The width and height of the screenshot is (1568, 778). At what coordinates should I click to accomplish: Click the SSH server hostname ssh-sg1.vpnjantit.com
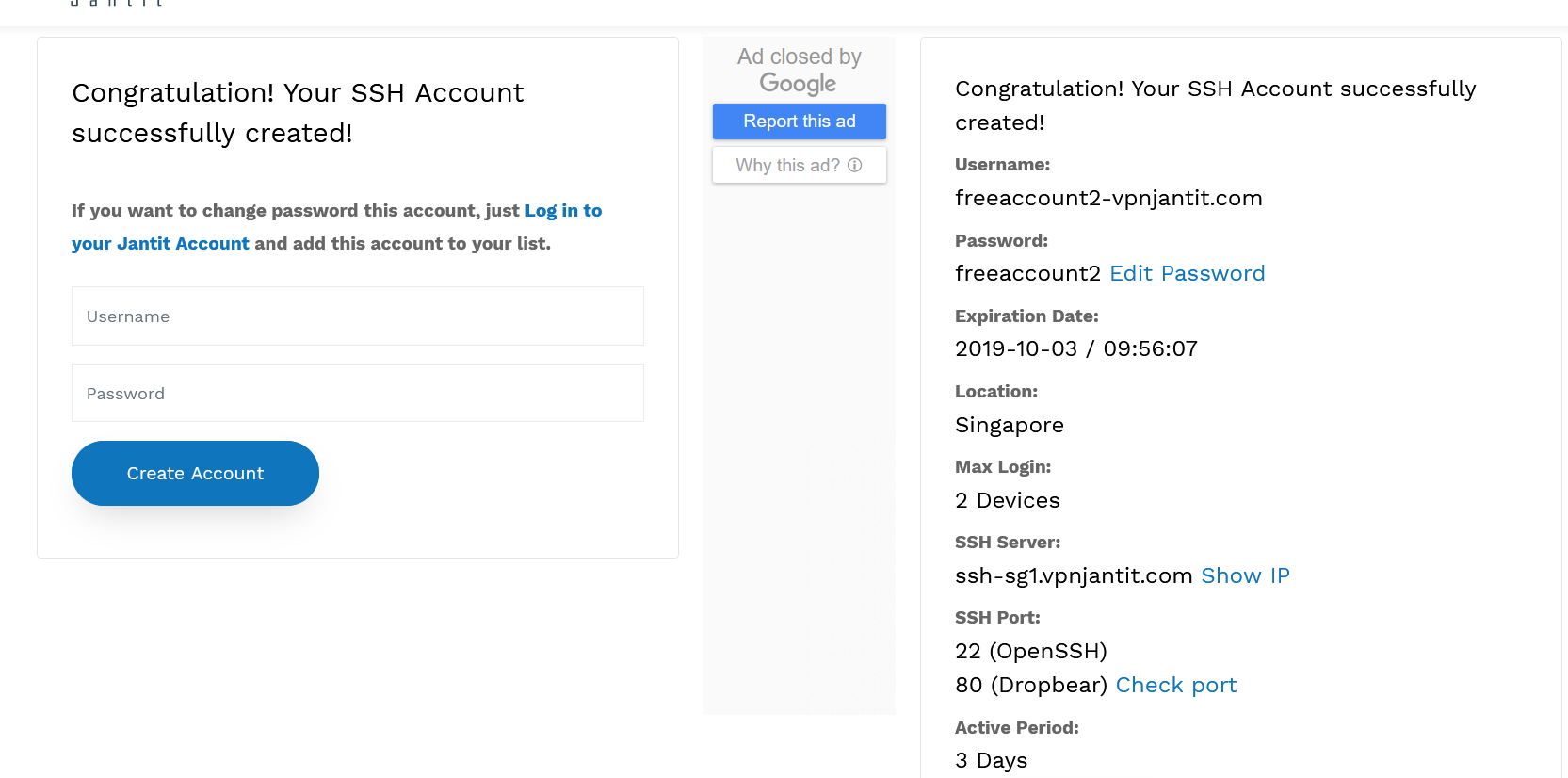pos(1074,575)
